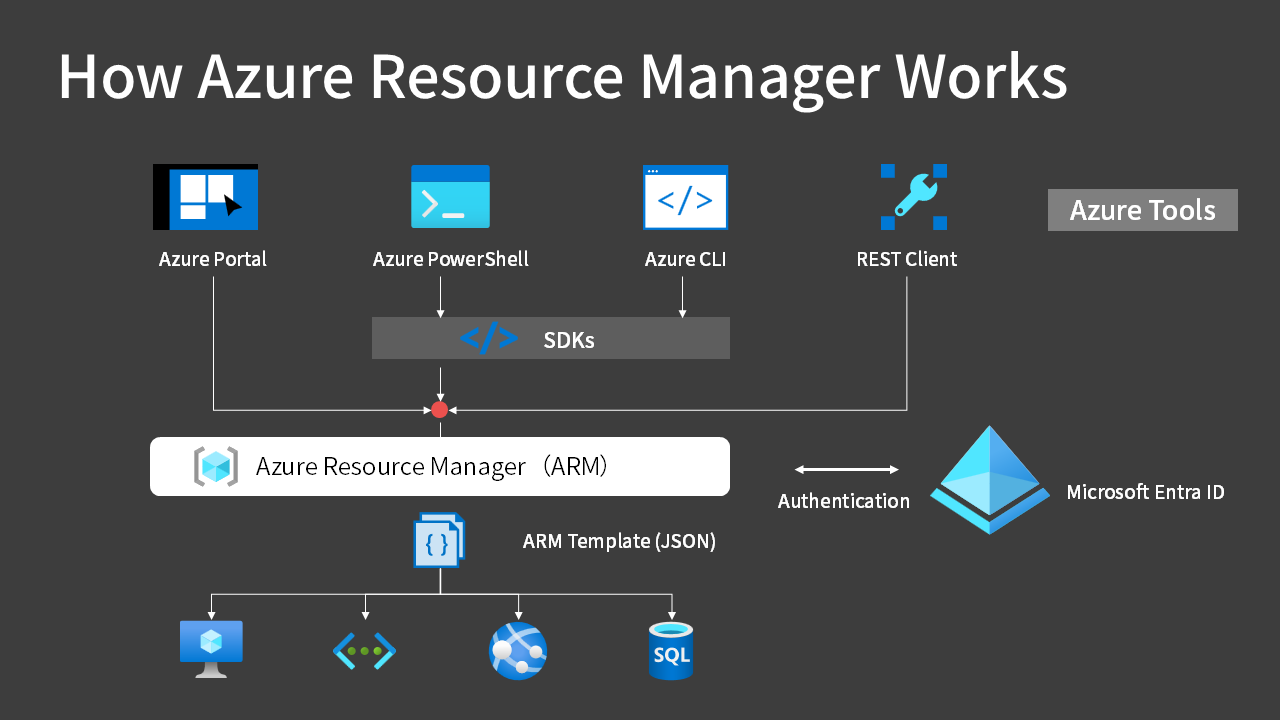Click the SDKs code brackets icon

click(489, 339)
